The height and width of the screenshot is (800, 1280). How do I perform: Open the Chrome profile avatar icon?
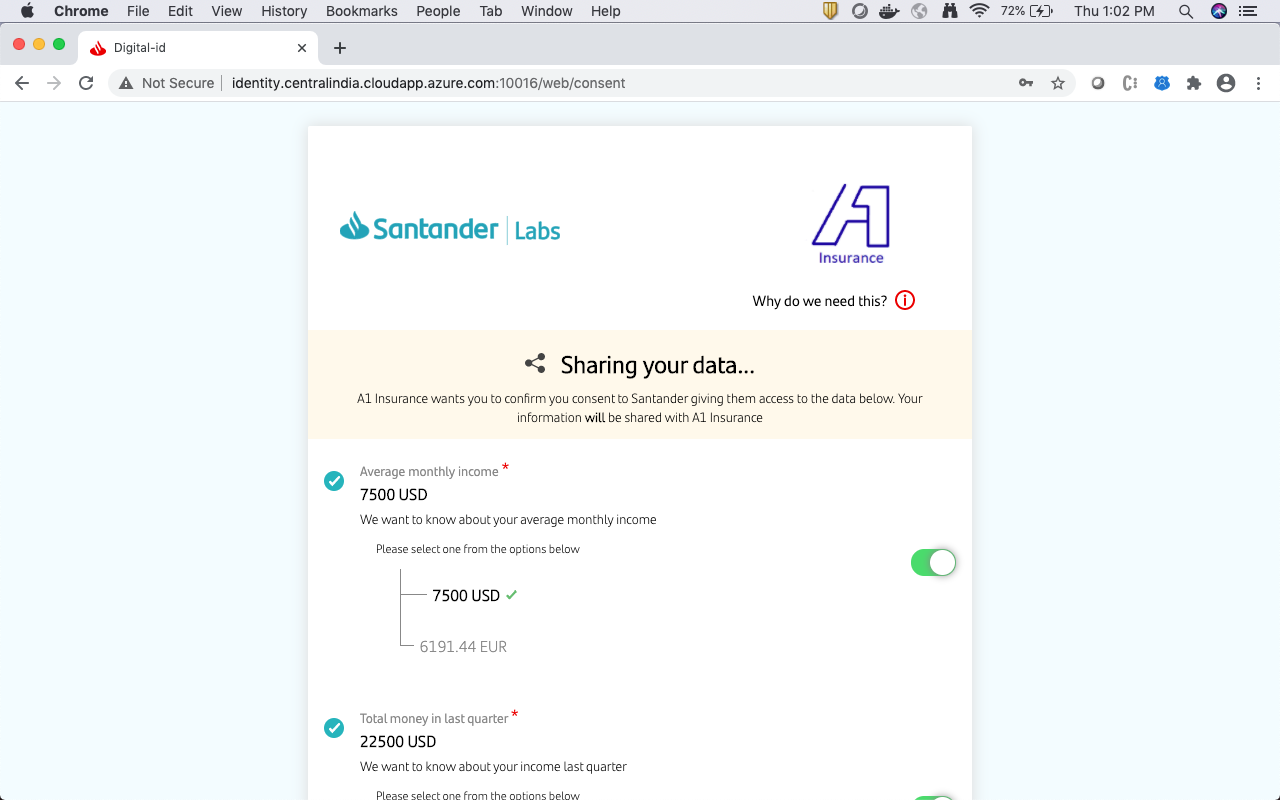1226,83
